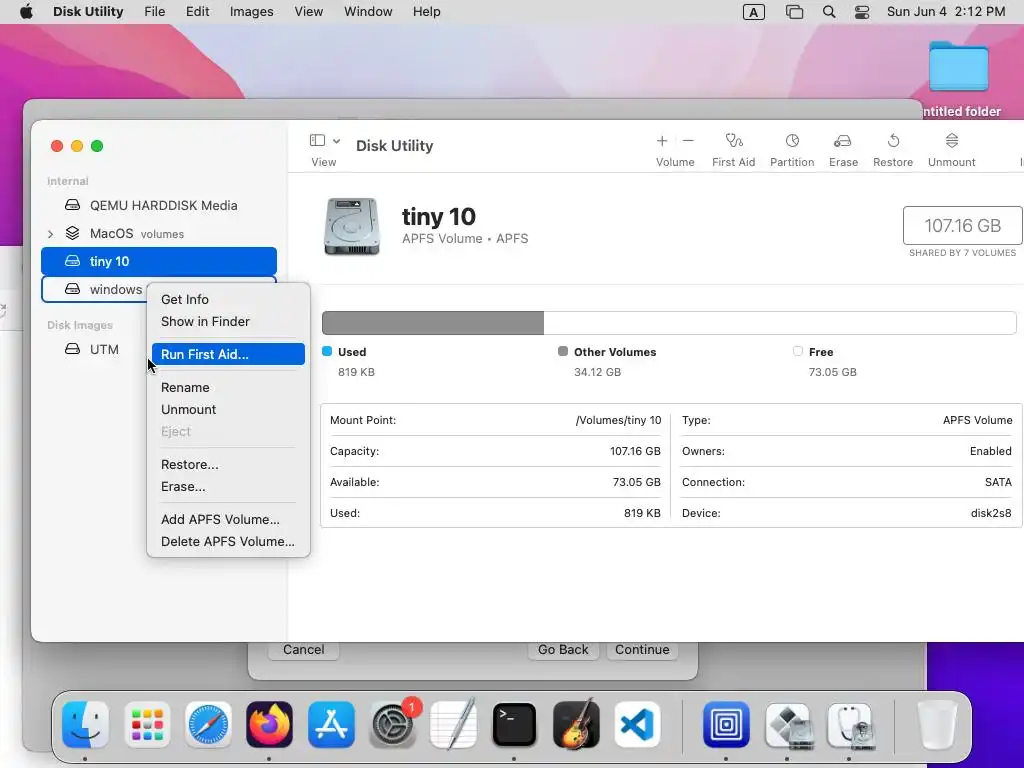The width and height of the screenshot is (1024, 768).
Task: Open Finder from the Dock
Action: pyautogui.click(x=86, y=724)
